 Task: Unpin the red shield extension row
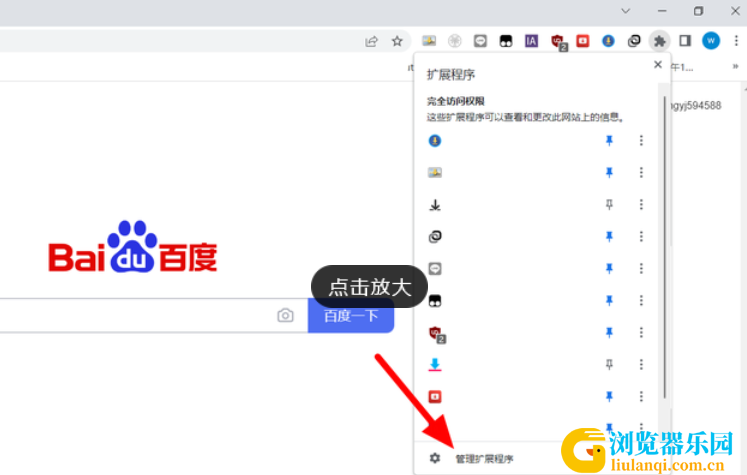pyautogui.click(x=609, y=333)
